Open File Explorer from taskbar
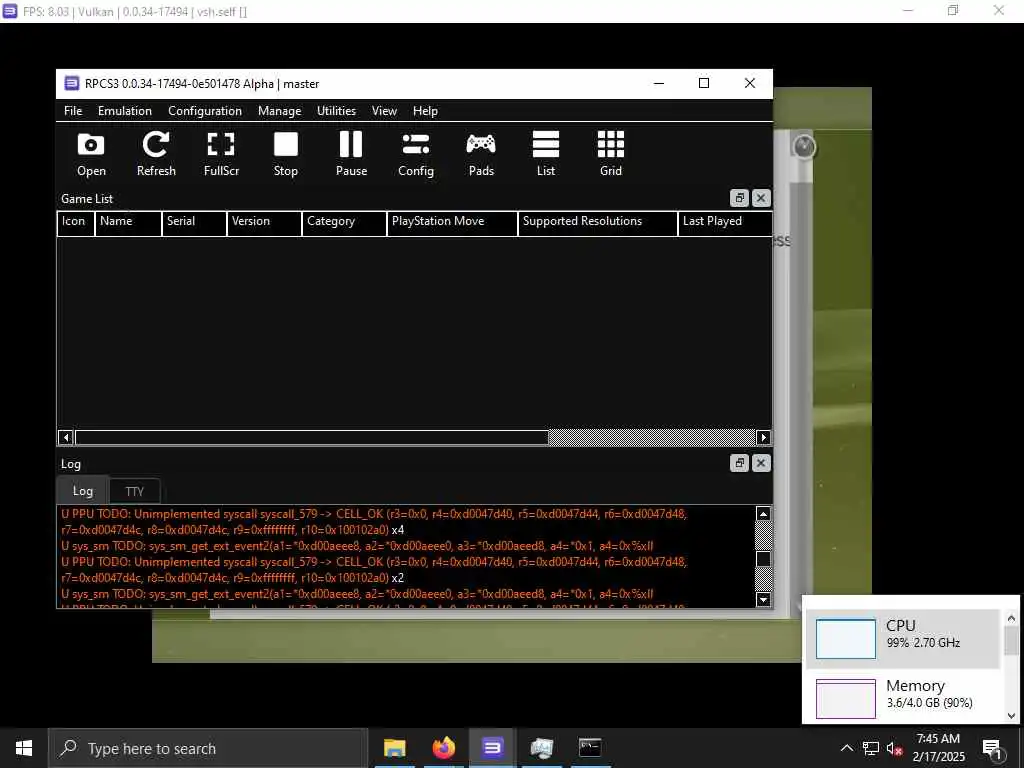 coord(394,748)
